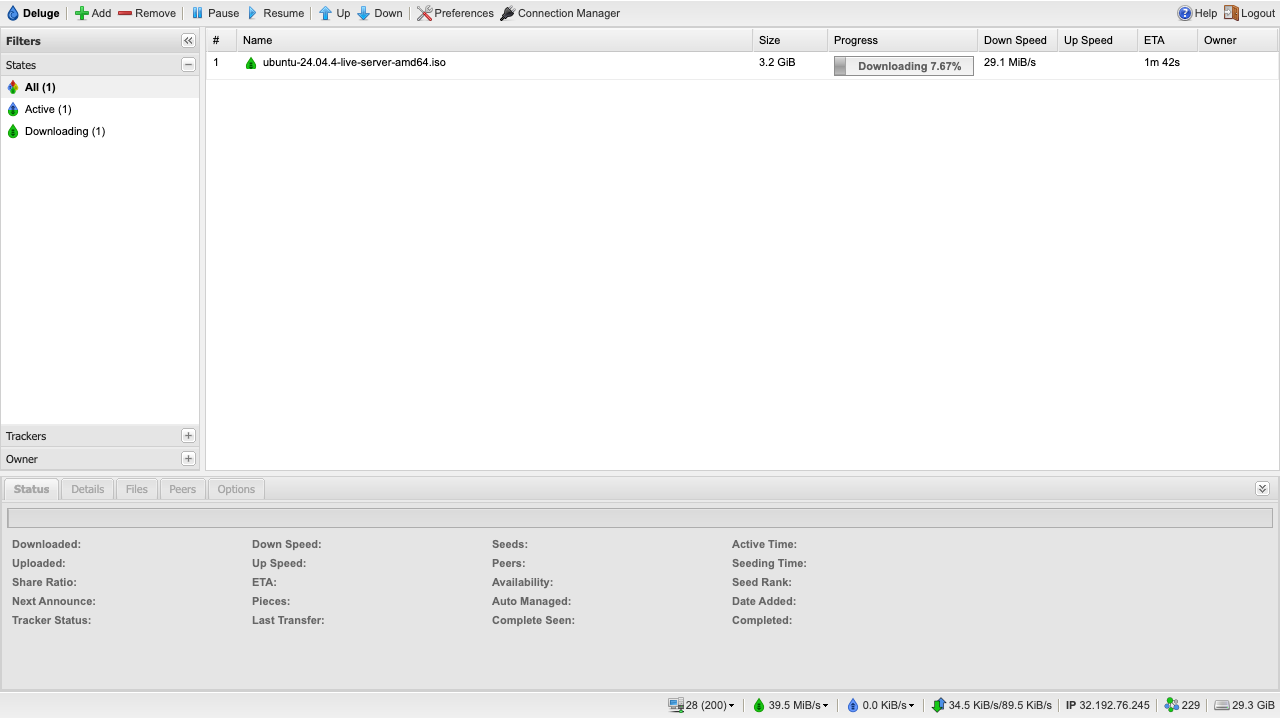1280x720 pixels.
Task: Sort by Size column header
Action: (x=790, y=40)
